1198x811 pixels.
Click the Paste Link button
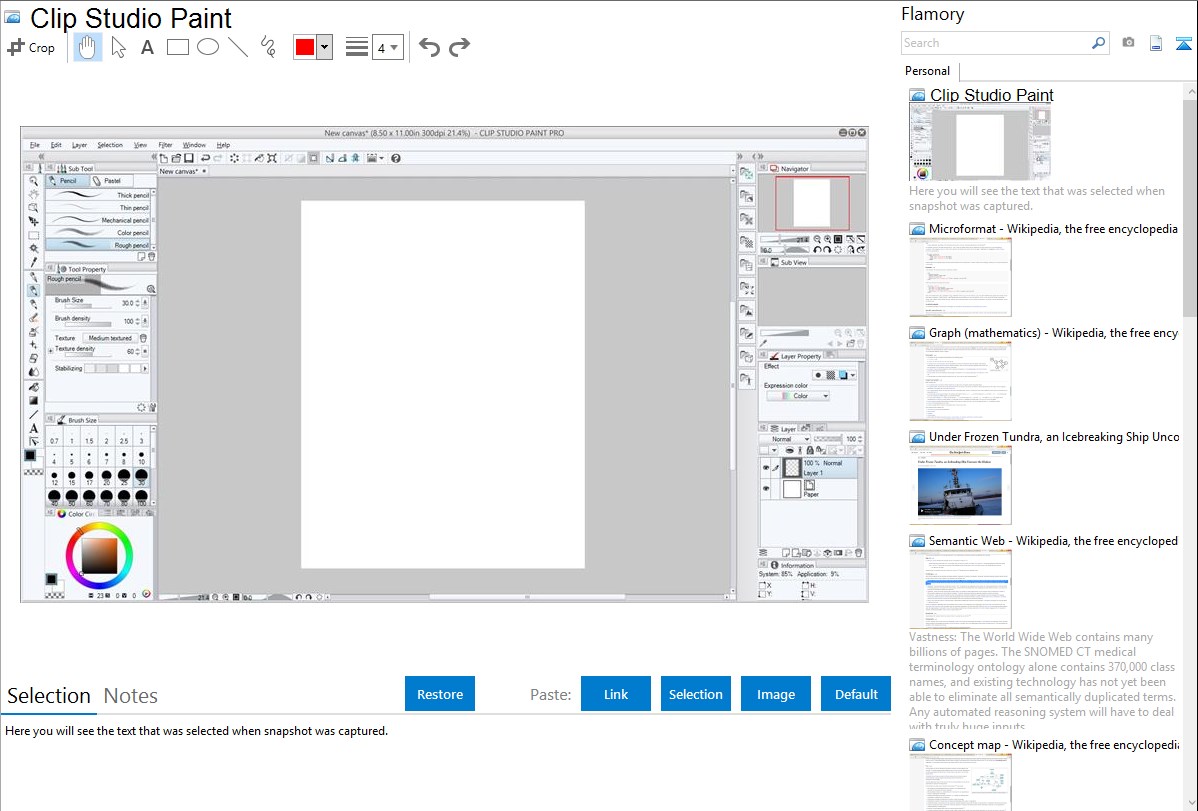coord(616,694)
